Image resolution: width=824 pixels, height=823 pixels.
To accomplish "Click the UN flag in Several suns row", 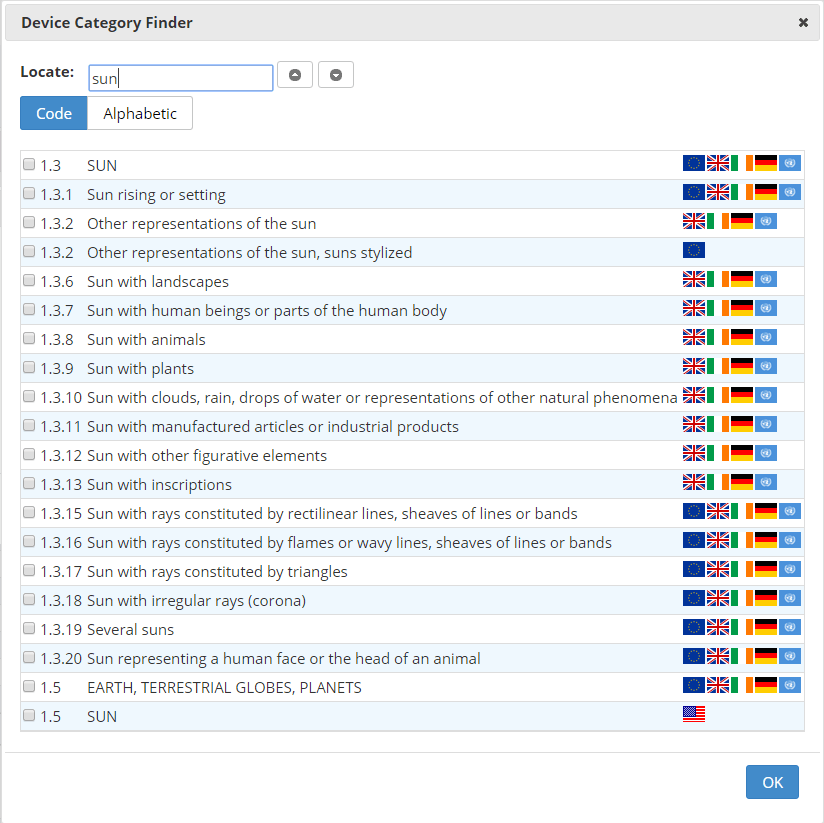I will [x=790, y=628].
